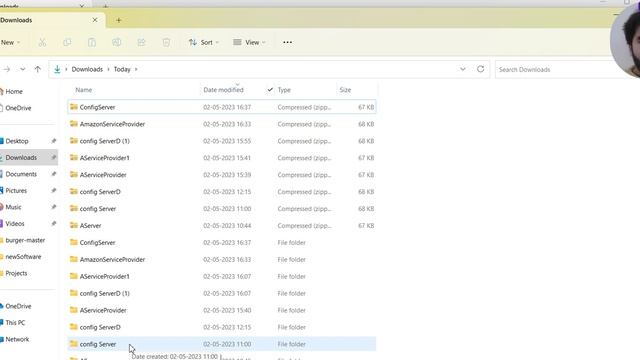Sort by the Type column header
The height and width of the screenshot is (360, 640).
pos(284,90)
